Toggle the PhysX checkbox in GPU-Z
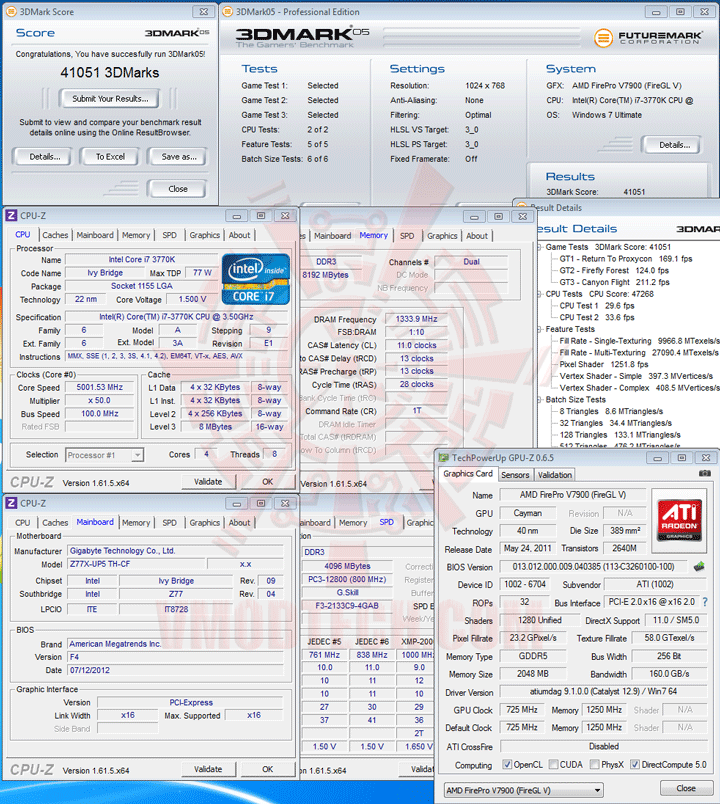Image resolution: width=720 pixels, height=804 pixels. [x=594, y=765]
